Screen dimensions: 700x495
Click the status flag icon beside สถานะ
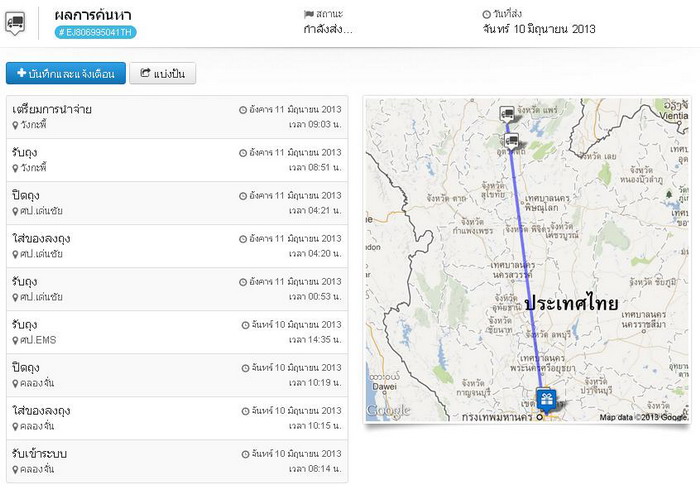pyautogui.click(x=308, y=14)
